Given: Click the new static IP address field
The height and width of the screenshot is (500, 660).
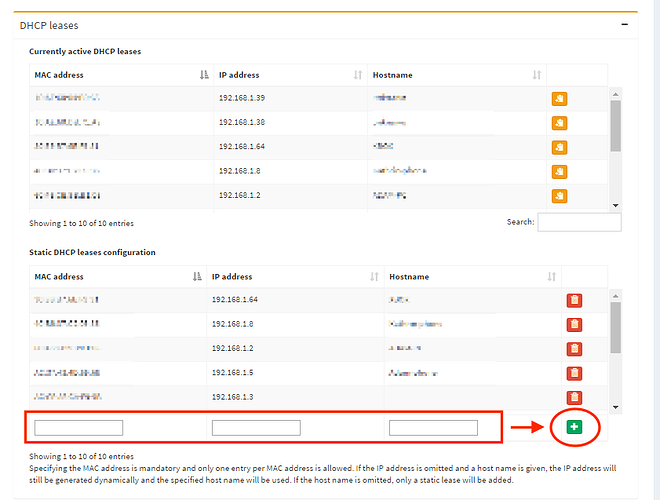Looking at the screenshot, I should click(256, 428).
